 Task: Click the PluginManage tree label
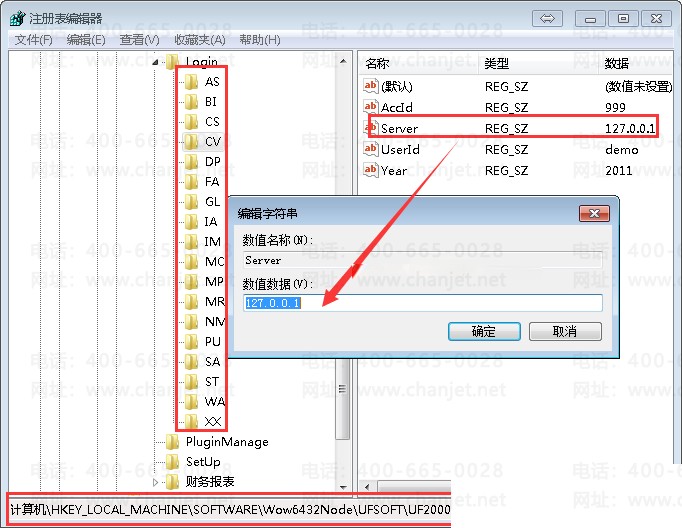point(227,442)
